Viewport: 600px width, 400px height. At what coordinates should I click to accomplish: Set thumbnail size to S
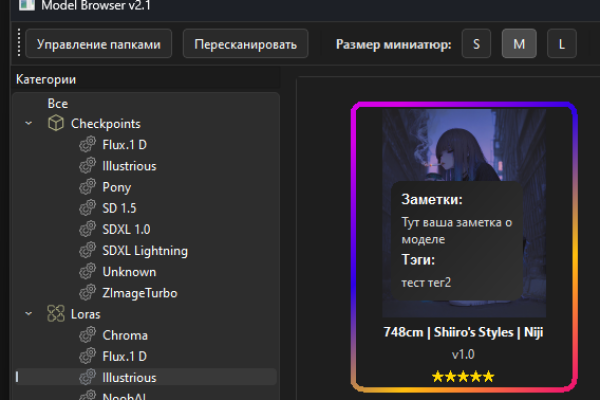[x=476, y=44]
